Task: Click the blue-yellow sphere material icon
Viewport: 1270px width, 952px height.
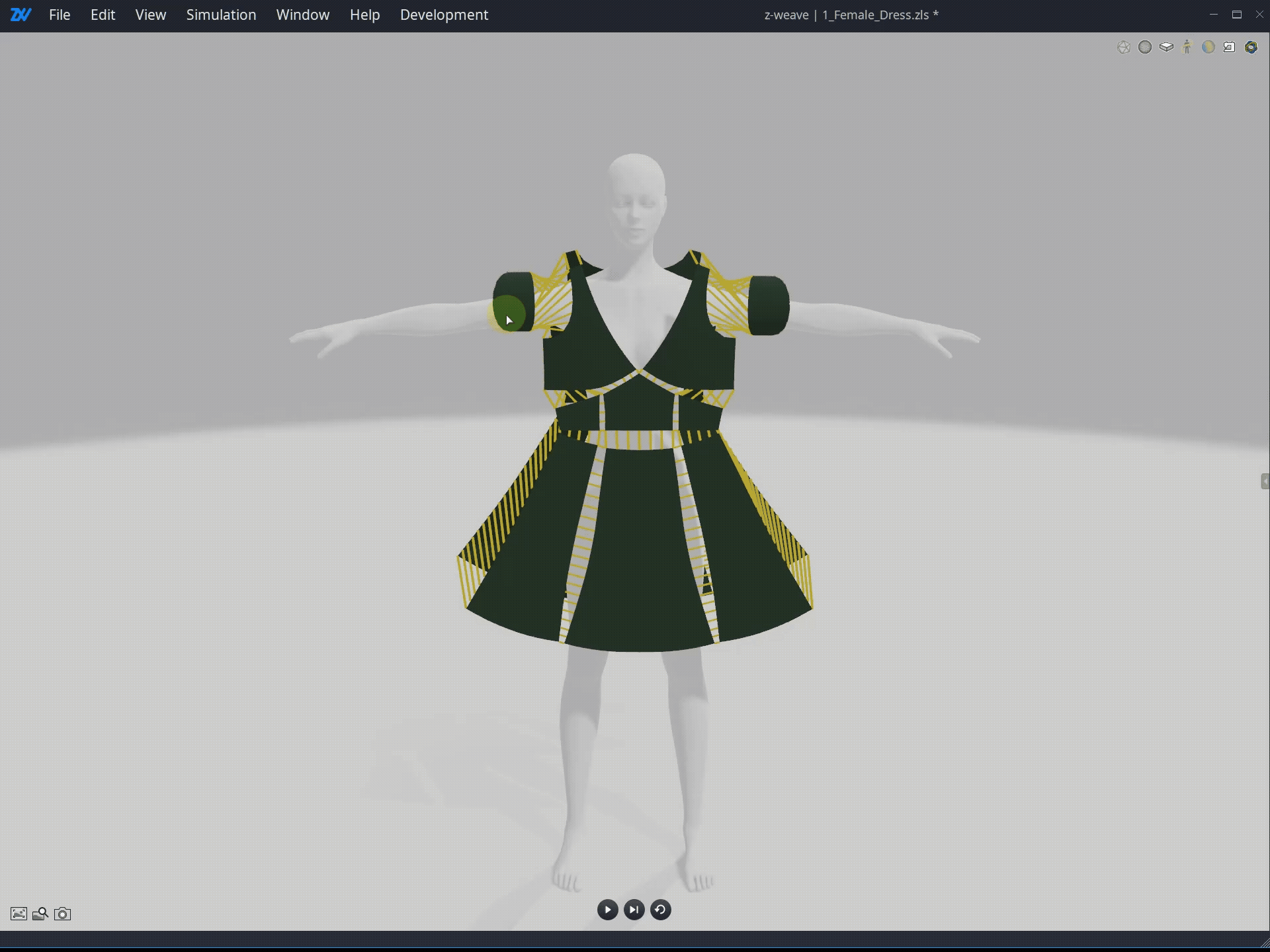Action: point(1208,48)
